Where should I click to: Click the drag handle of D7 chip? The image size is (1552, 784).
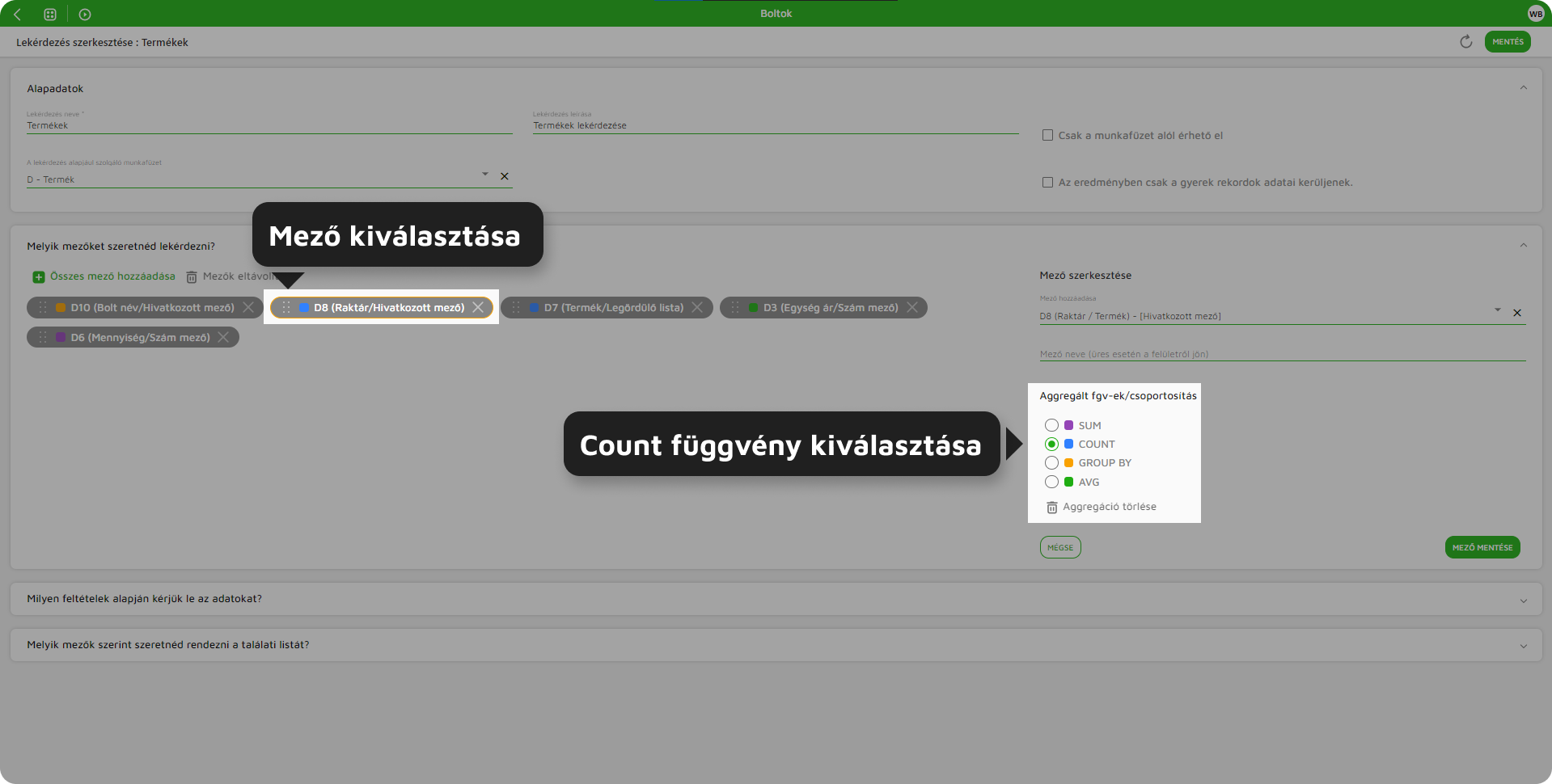516,307
